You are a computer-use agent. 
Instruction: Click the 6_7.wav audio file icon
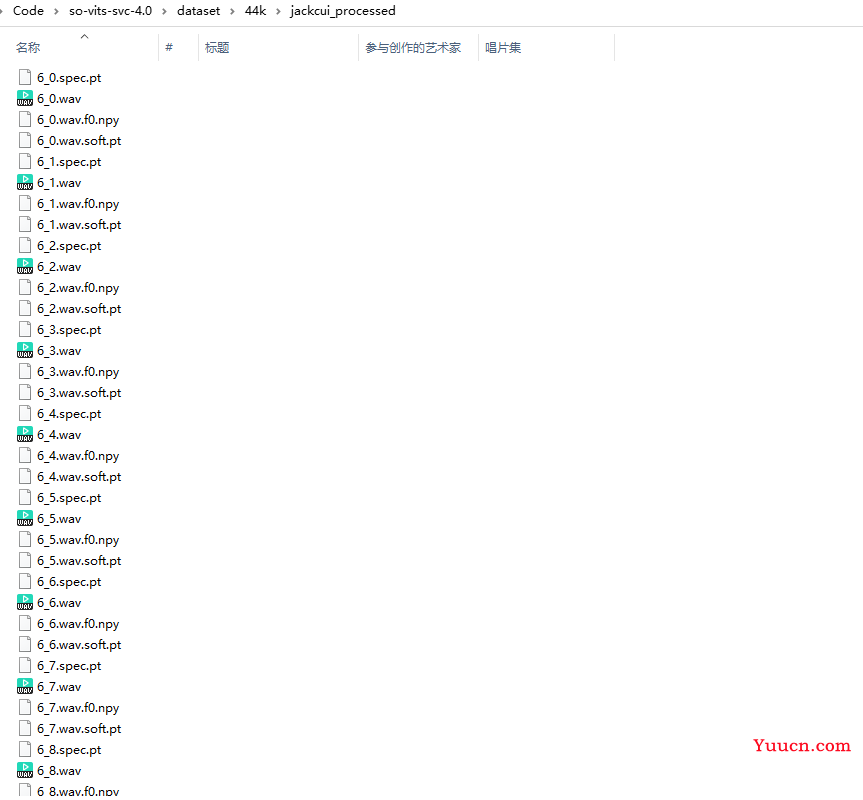(25, 687)
